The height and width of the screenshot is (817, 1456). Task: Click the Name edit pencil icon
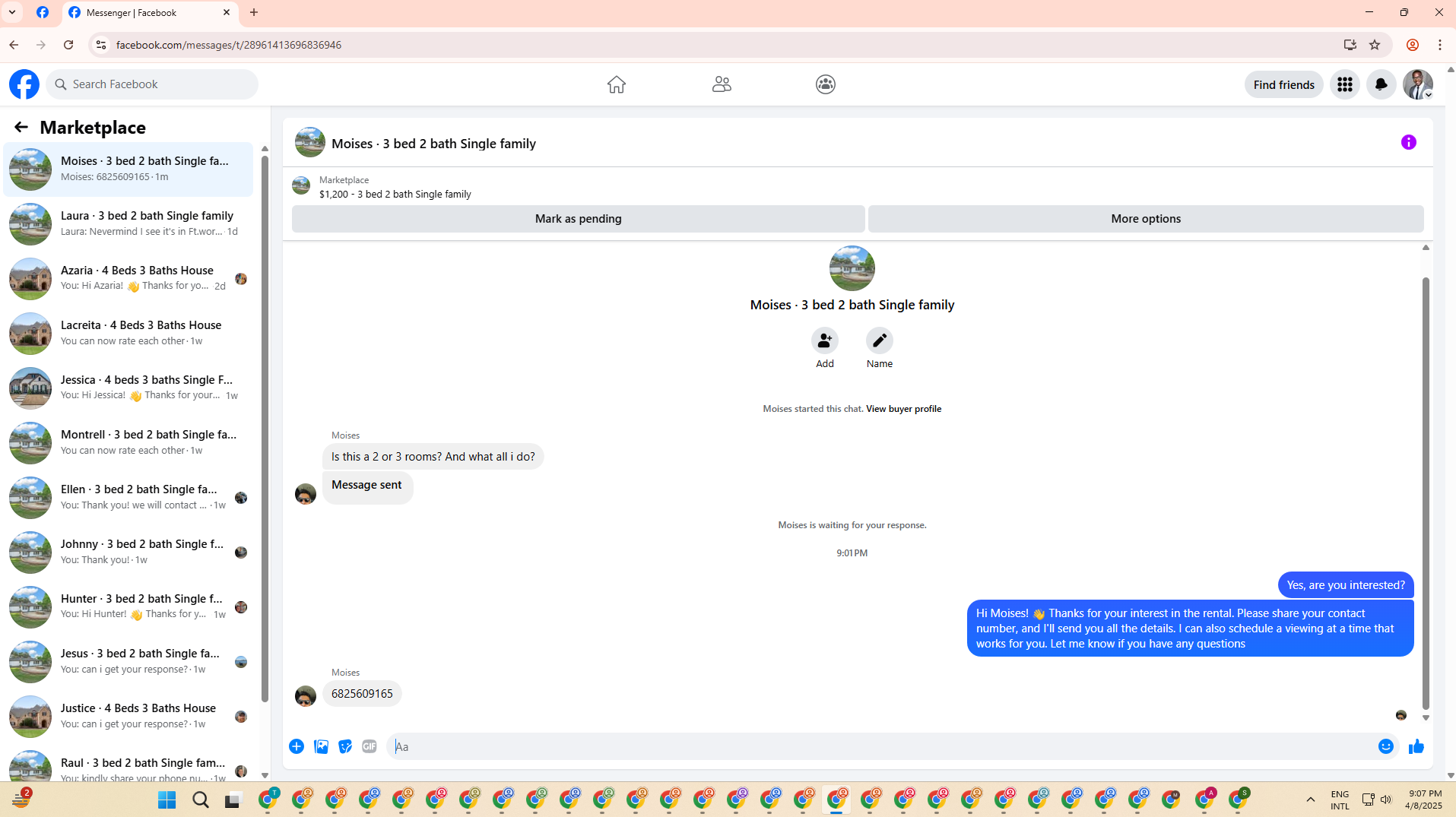pos(879,340)
